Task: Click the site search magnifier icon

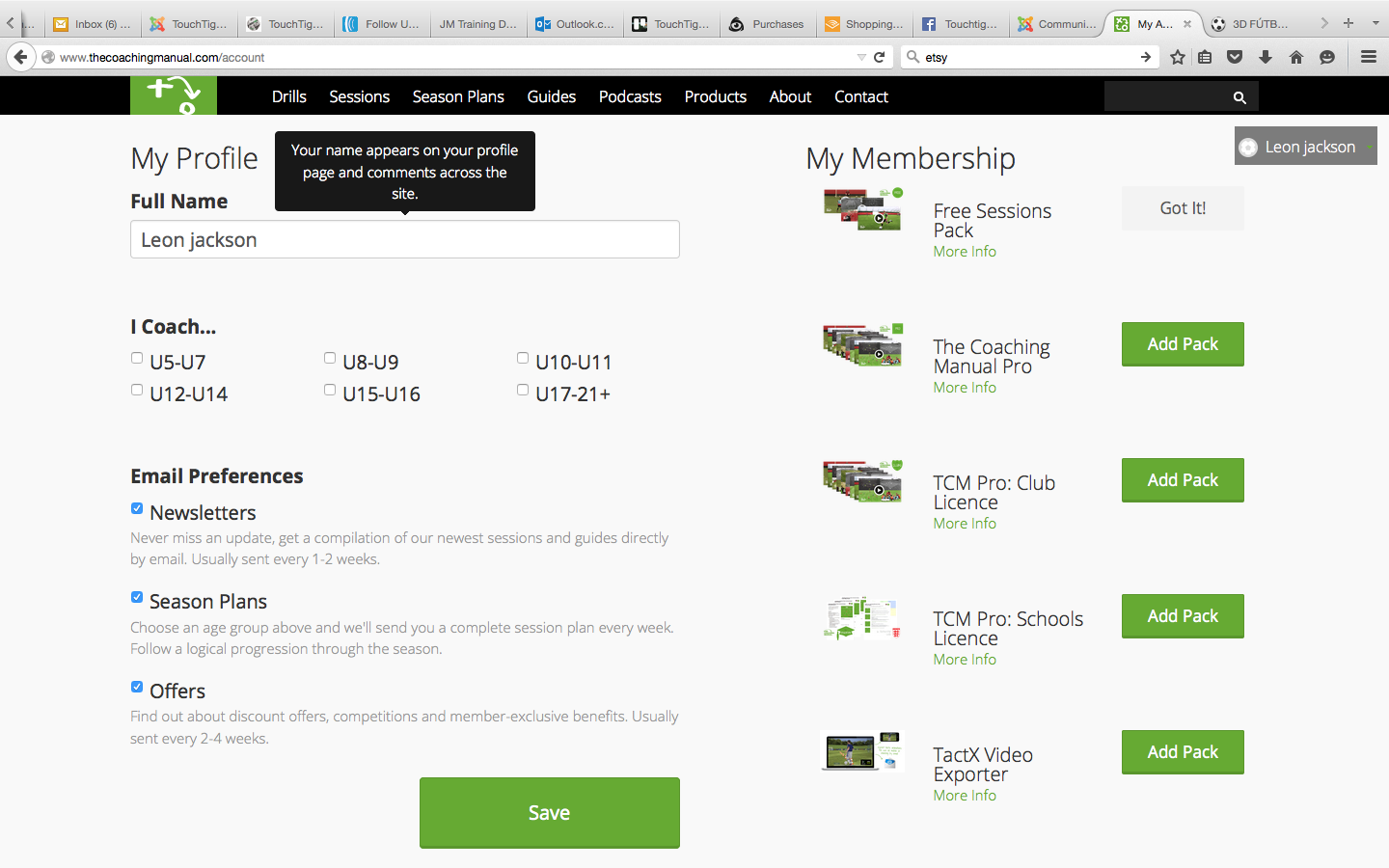Action: pos(1239,97)
